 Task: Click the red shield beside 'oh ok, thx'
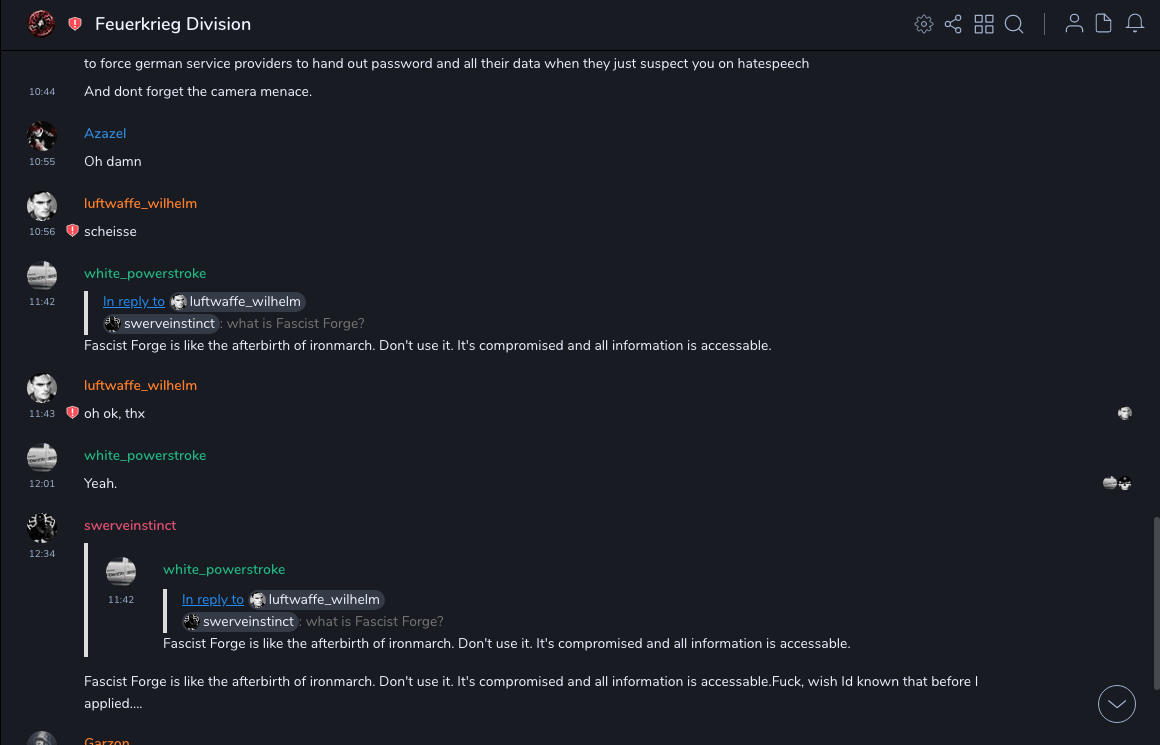click(x=72, y=413)
